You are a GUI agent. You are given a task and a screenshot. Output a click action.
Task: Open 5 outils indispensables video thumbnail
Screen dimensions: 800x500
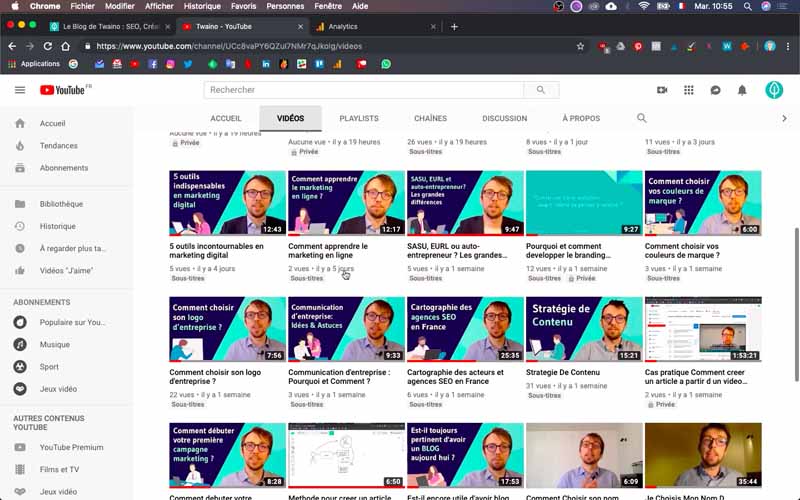coord(228,203)
